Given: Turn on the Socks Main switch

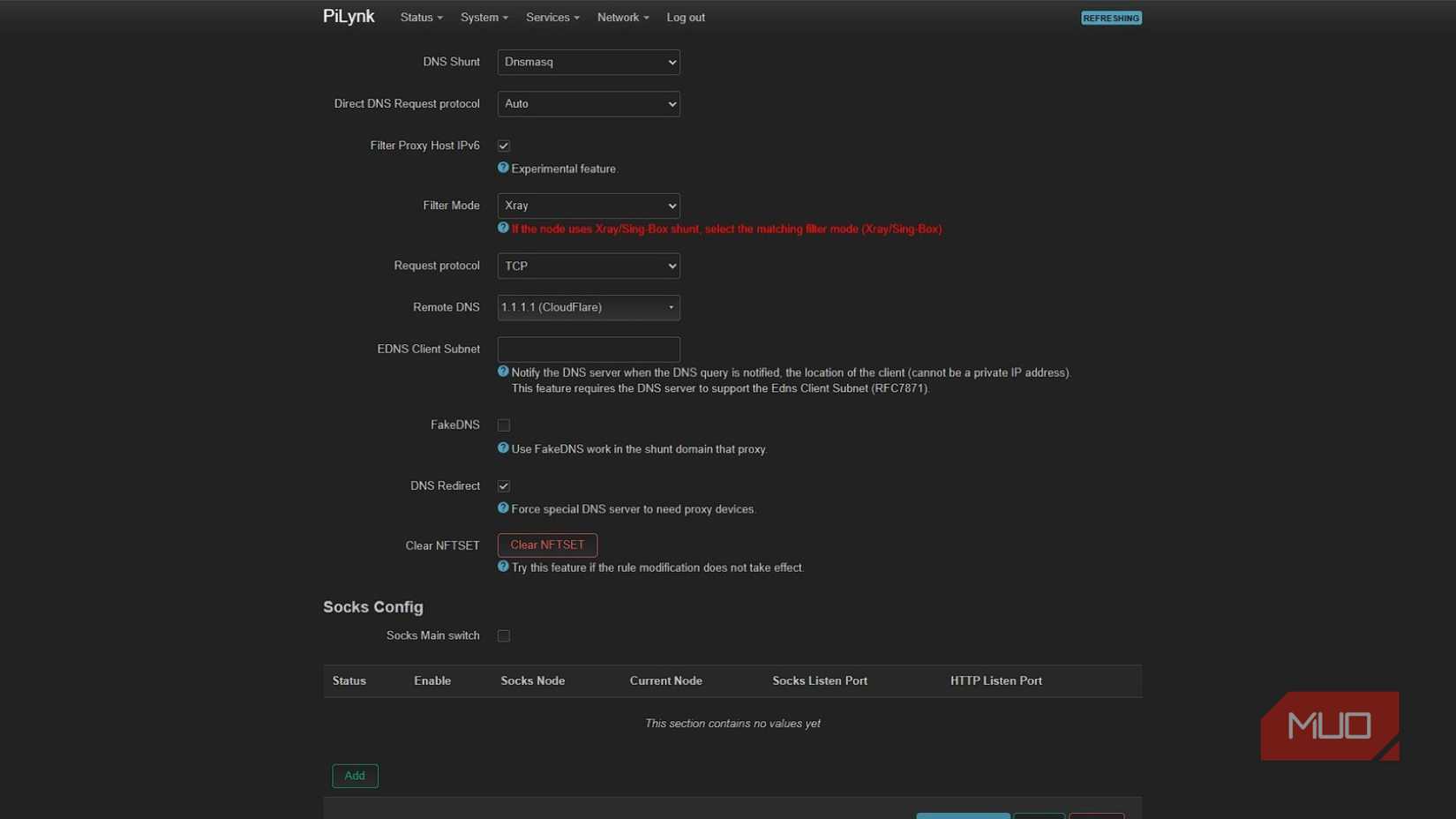Looking at the screenshot, I should (x=503, y=635).
